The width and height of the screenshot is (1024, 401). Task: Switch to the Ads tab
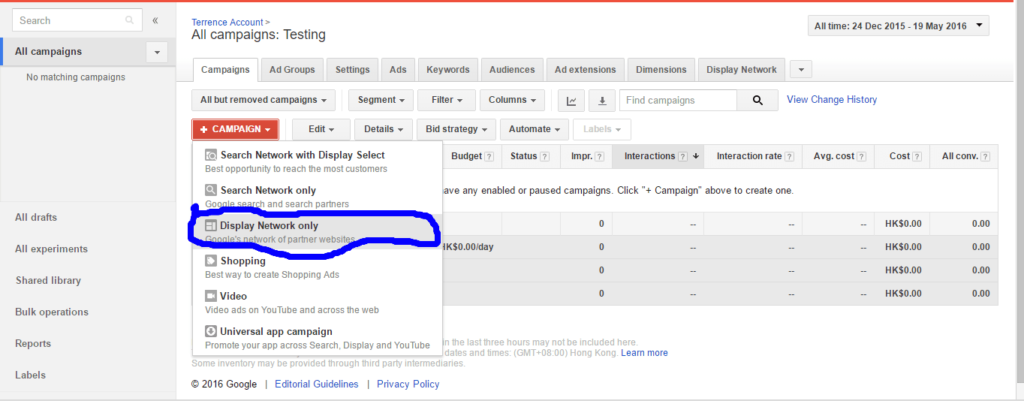pyautogui.click(x=398, y=70)
